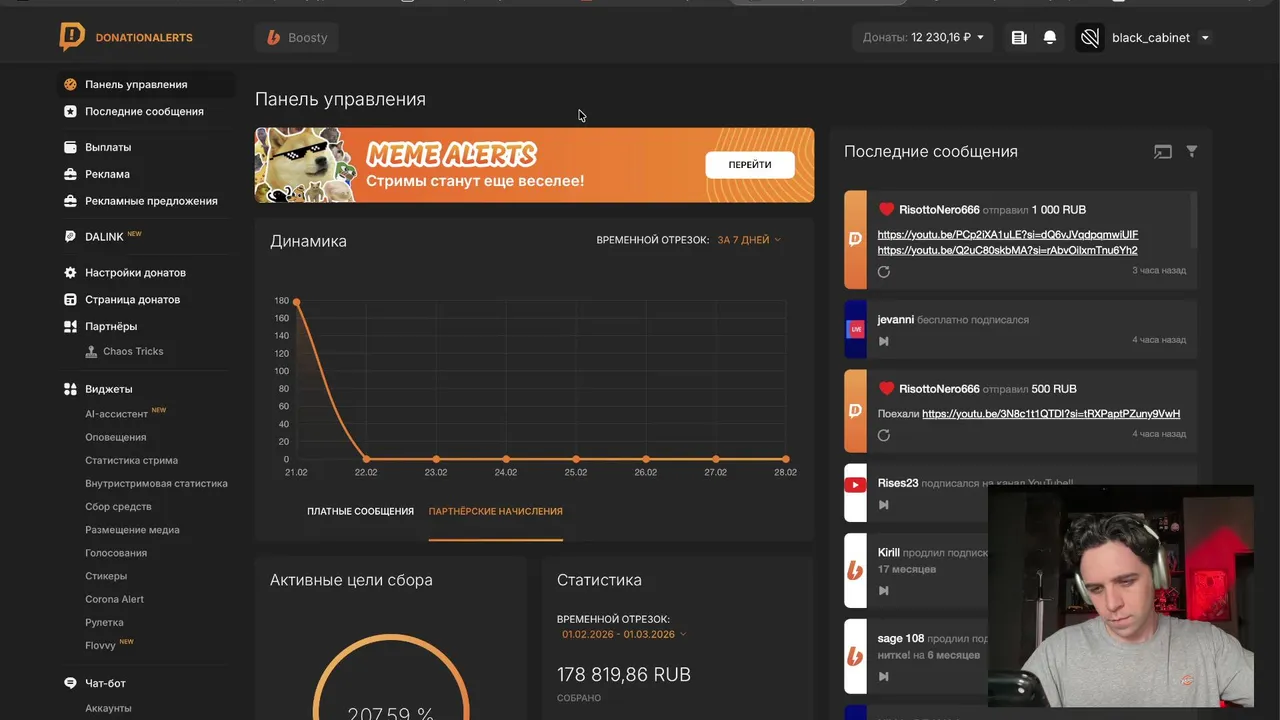Click the platform icon on jevanni message
Screen dimensions: 1280x720
pyautogui.click(x=855, y=329)
